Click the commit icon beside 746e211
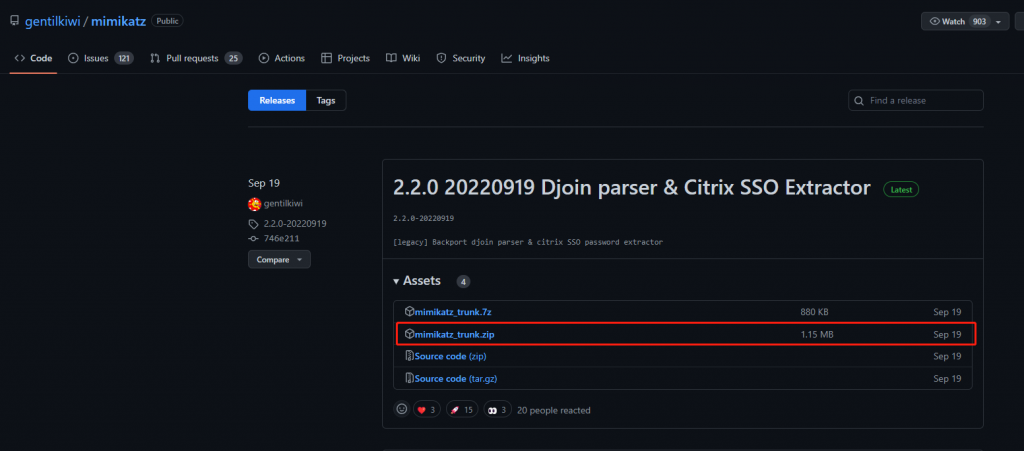Viewport: 1024px width, 451px height. click(253, 238)
